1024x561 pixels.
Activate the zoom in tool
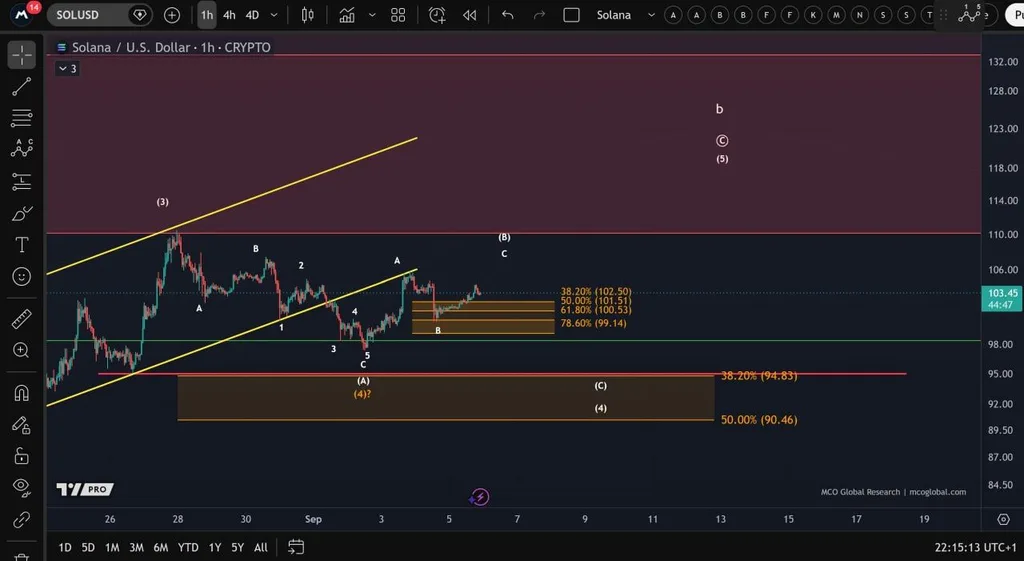click(x=22, y=350)
